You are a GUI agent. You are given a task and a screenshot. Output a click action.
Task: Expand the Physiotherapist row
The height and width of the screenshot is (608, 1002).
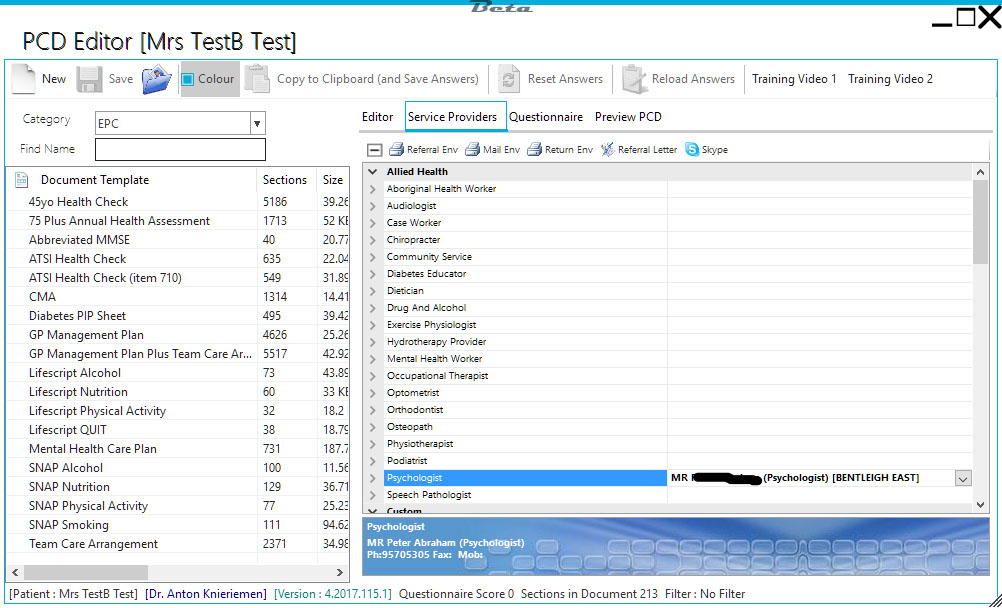373,444
